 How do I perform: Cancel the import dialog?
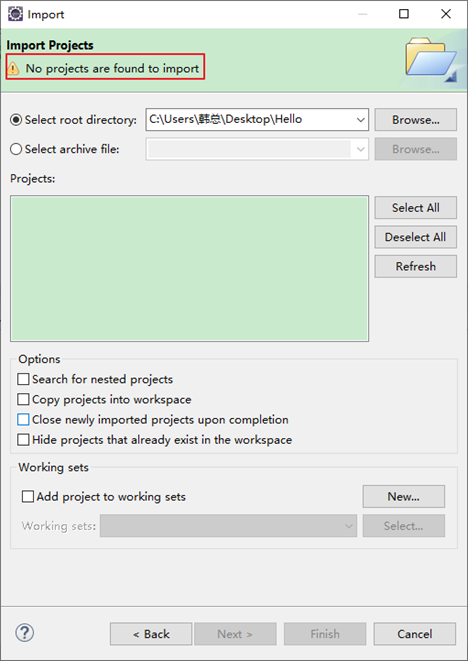pyautogui.click(x=414, y=634)
